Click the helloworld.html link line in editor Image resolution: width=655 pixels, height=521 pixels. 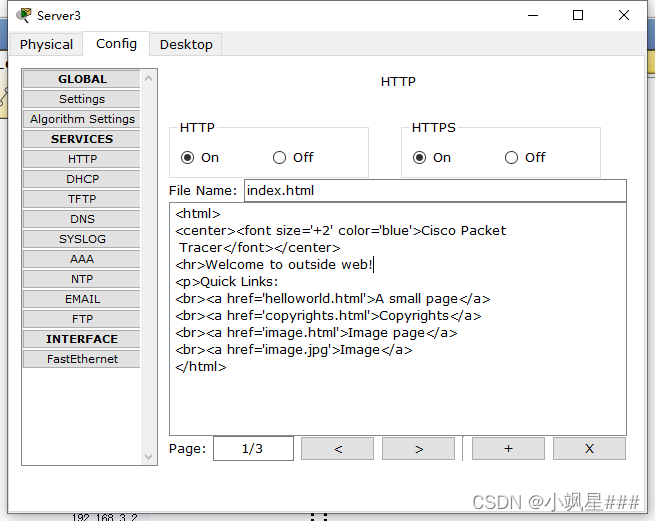click(x=333, y=299)
